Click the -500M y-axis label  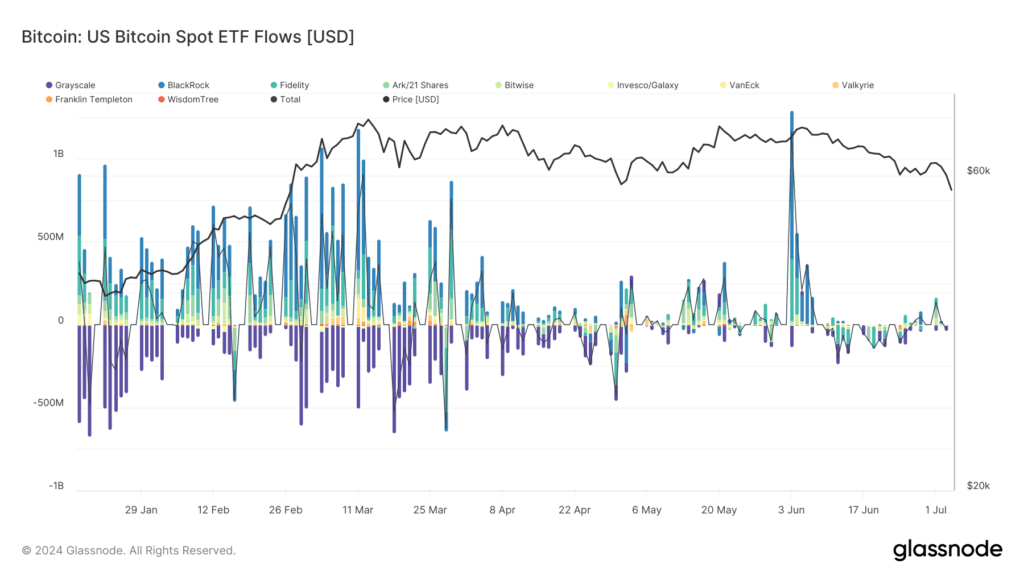(48, 403)
